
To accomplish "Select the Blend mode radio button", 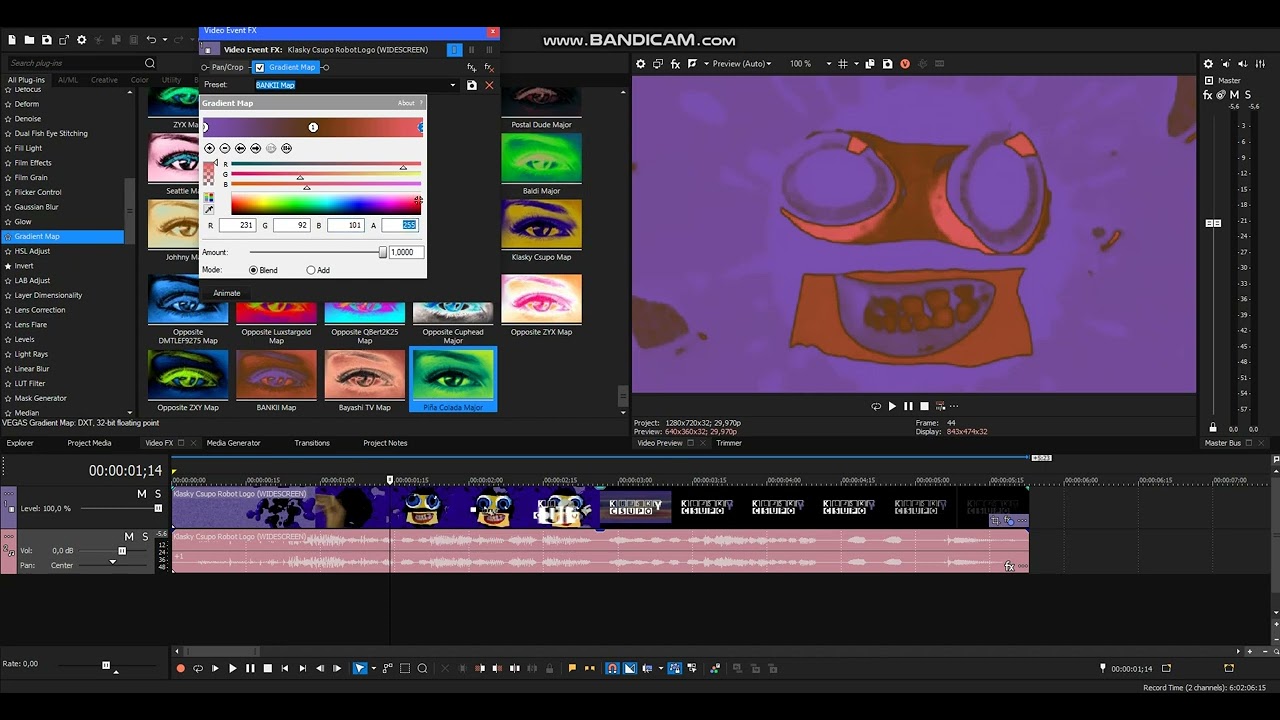I will 253,270.
